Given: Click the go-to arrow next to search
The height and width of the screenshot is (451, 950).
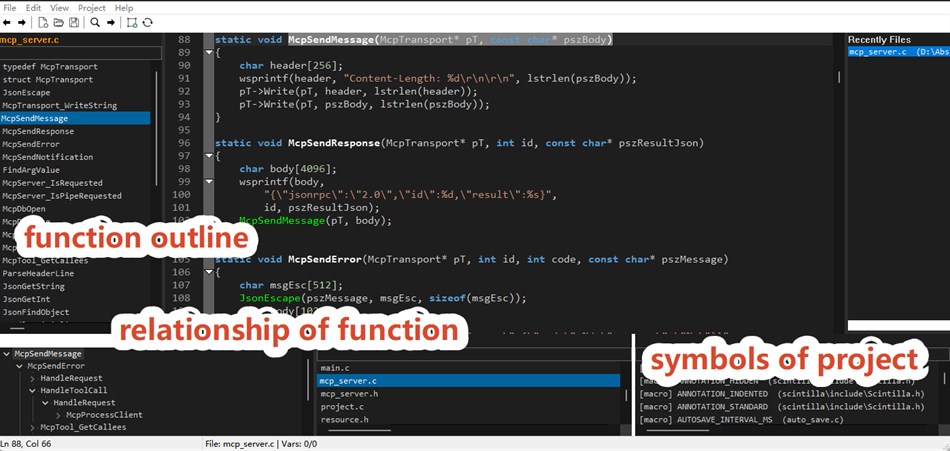Looking at the screenshot, I should pos(111,22).
